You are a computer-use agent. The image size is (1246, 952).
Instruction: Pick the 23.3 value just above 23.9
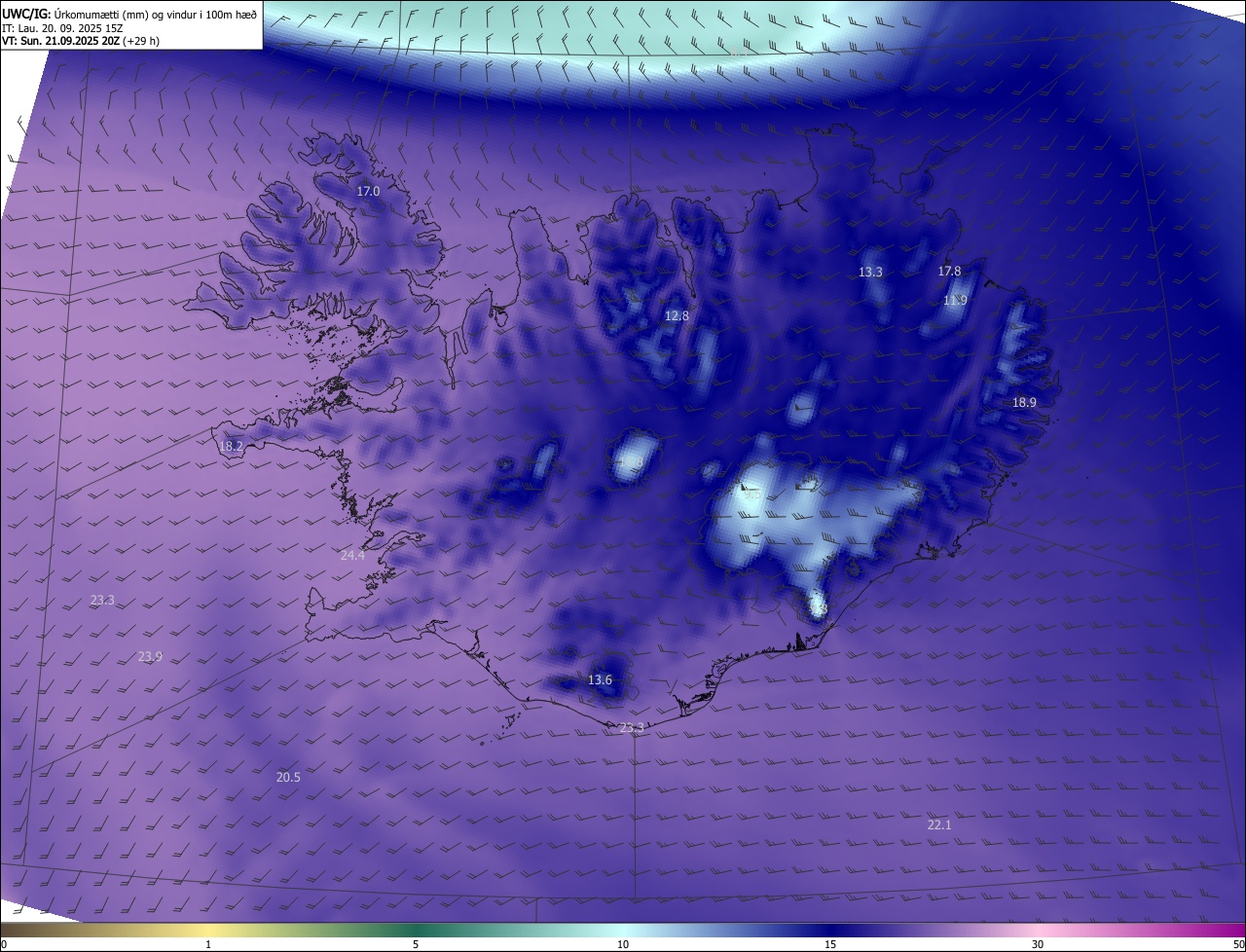click(x=102, y=601)
